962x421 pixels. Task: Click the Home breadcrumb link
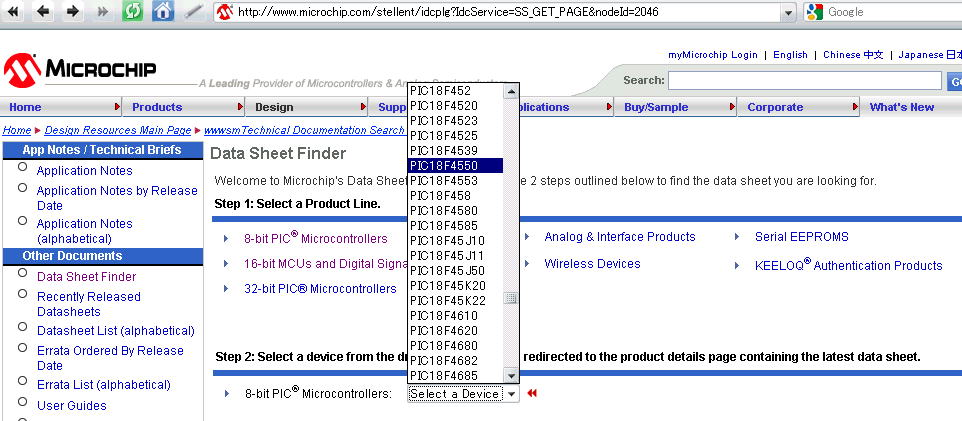coord(17,130)
